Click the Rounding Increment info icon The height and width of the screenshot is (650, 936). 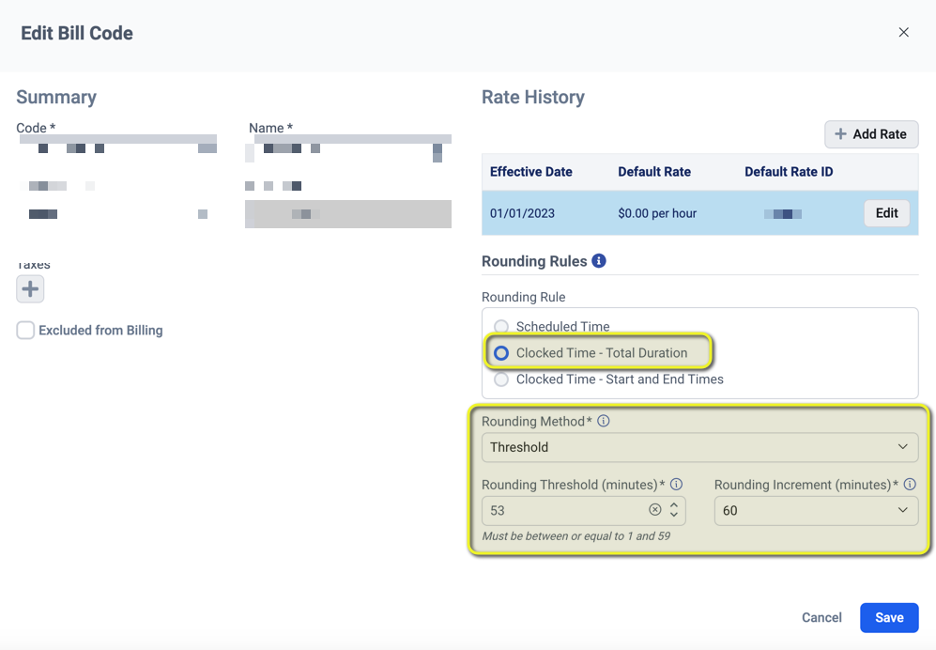coord(910,484)
